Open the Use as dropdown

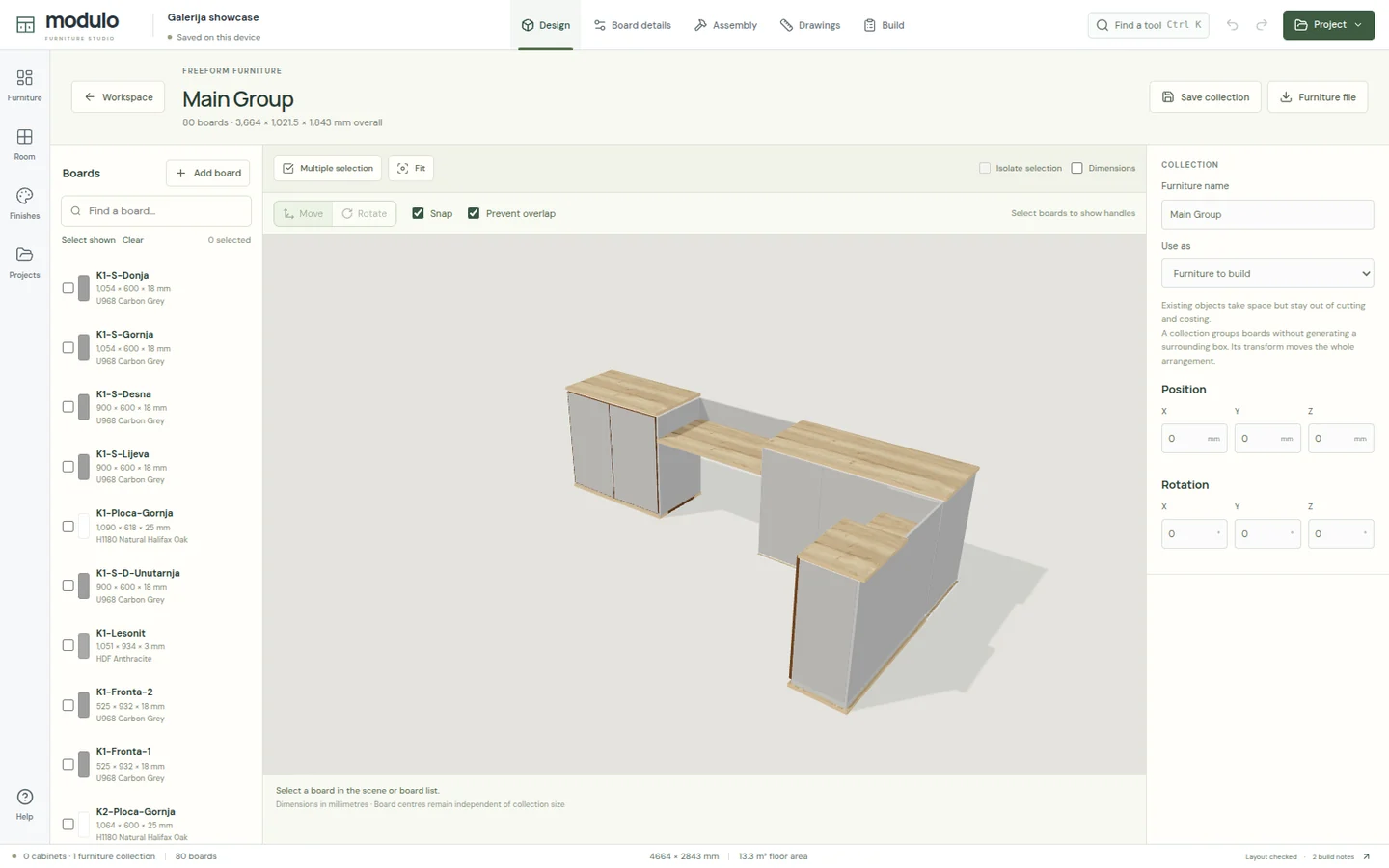coord(1267,274)
